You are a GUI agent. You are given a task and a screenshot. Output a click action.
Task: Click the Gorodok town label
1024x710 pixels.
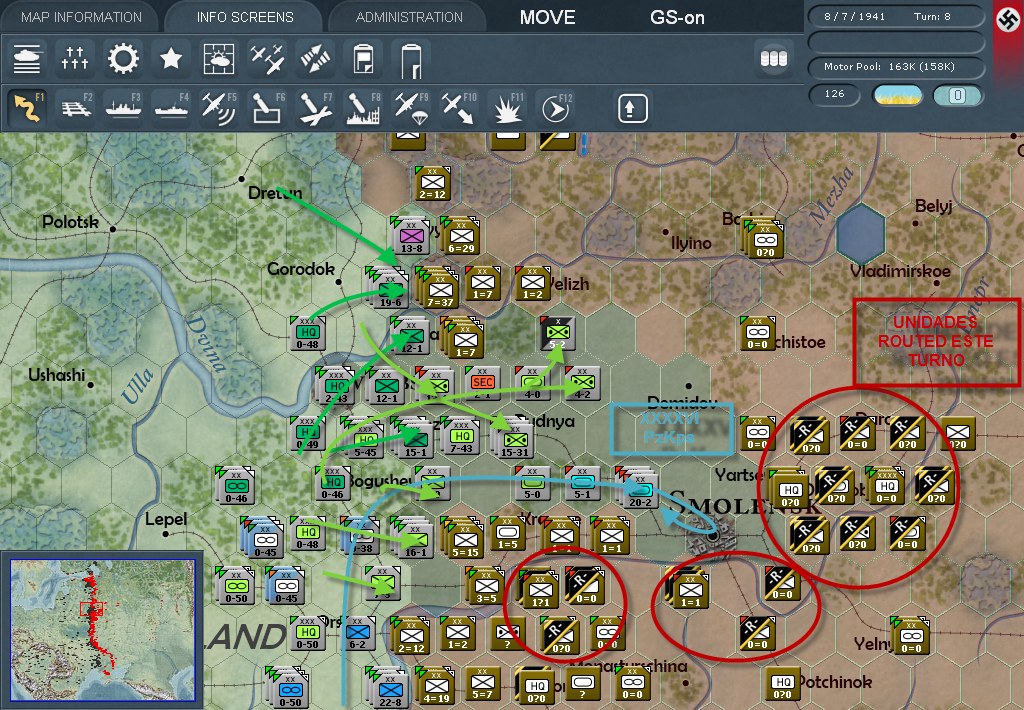click(x=300, y=268)
